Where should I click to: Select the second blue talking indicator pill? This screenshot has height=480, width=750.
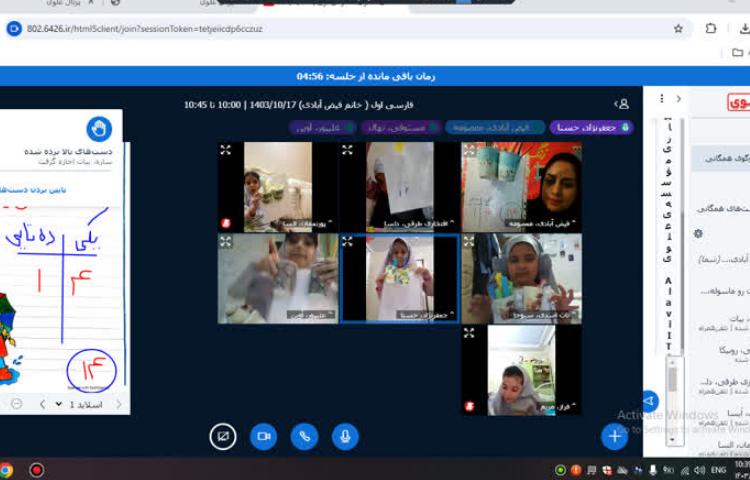495,128
